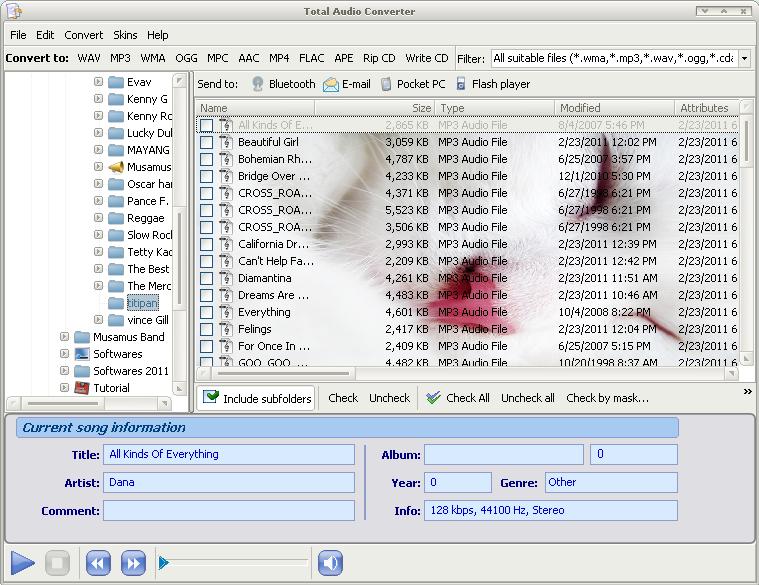Click the Write CD button
This screenshot has height=585, width=759.
point(427,58)
